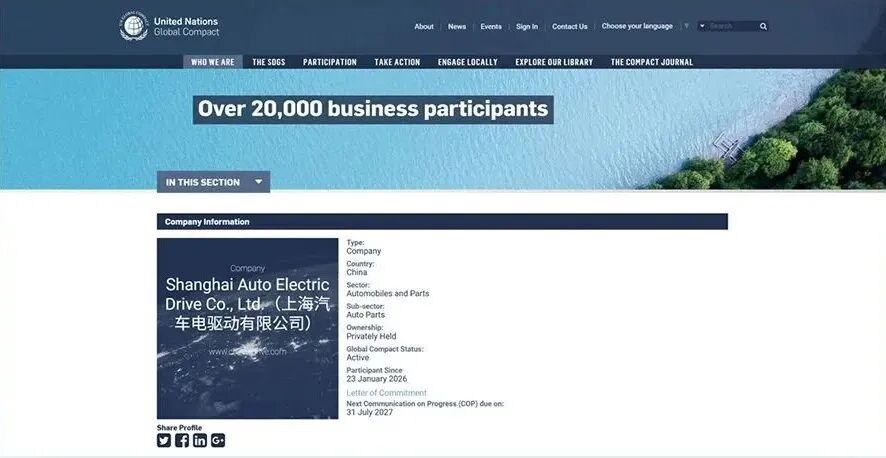
Task: Select the 31 July 2027 COP due date
Action: [x=370, y=412]
